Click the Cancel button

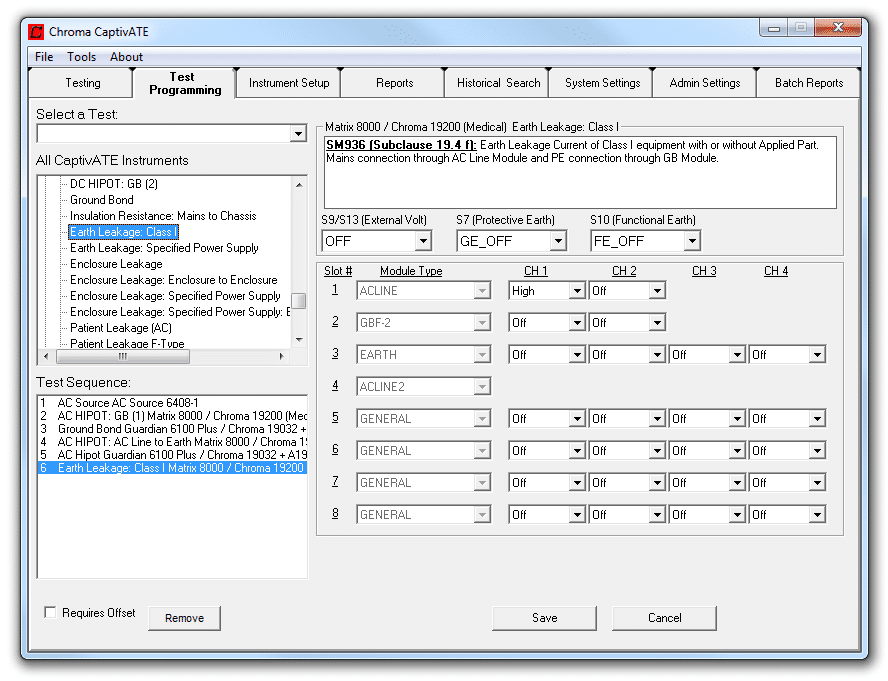(x=664, y=618)
